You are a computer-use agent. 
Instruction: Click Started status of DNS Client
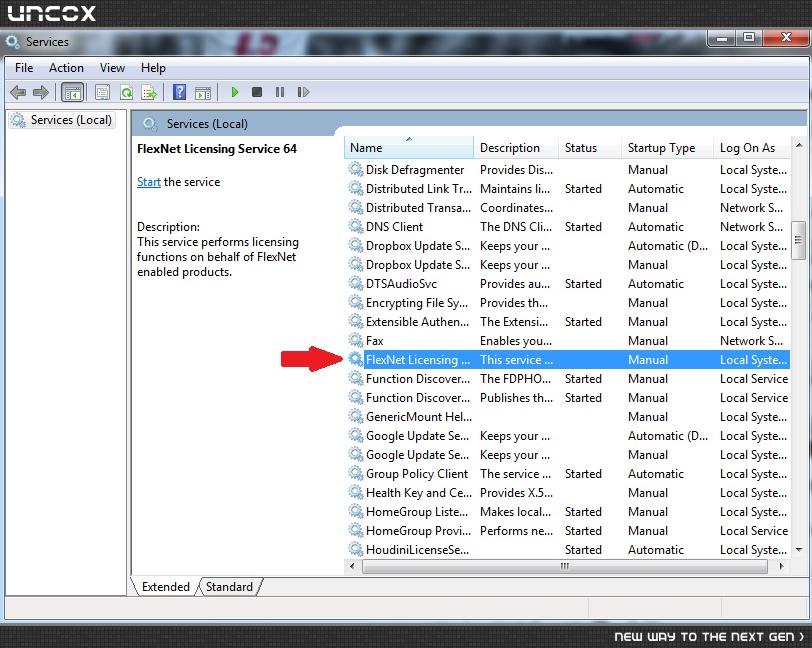point(583,226)
